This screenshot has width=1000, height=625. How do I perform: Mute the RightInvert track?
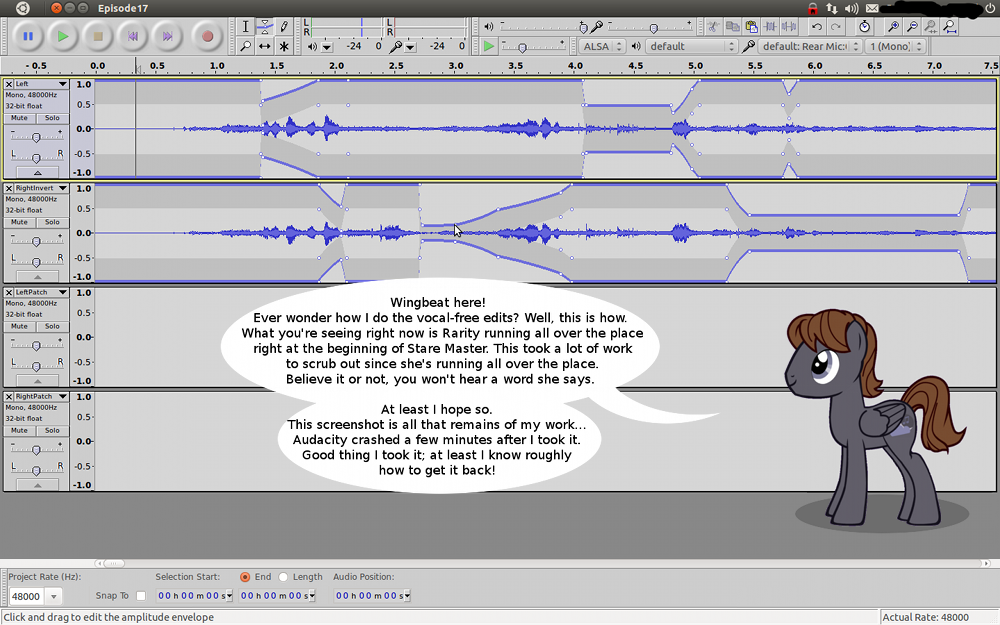tap(19, 222)
